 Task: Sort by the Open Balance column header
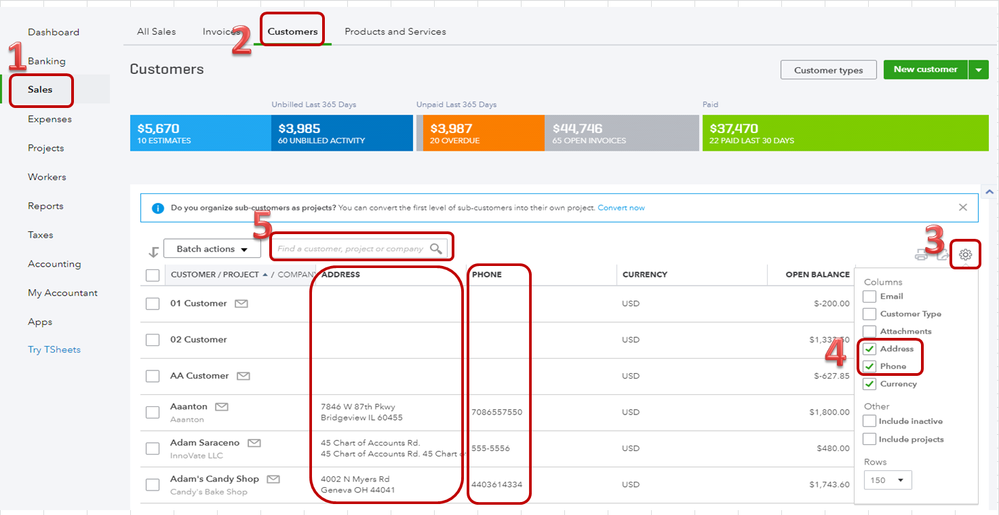tap(817, 275)
